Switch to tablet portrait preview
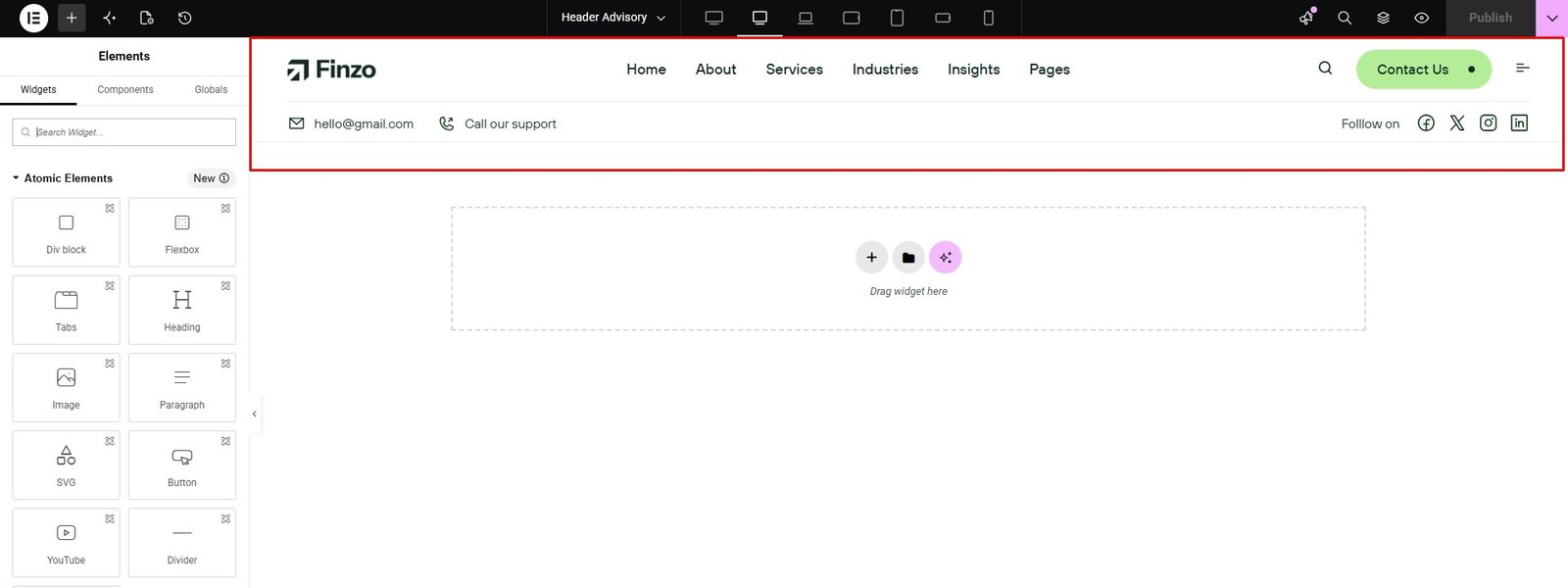 [897, 18]
